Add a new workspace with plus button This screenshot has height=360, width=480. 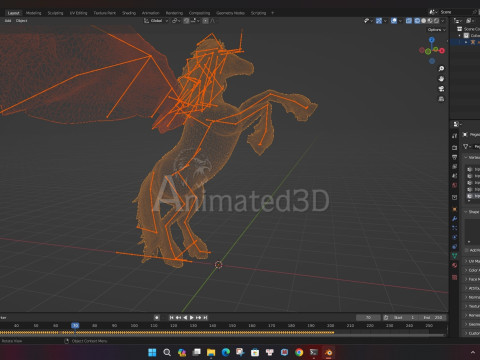pos(272,13)
